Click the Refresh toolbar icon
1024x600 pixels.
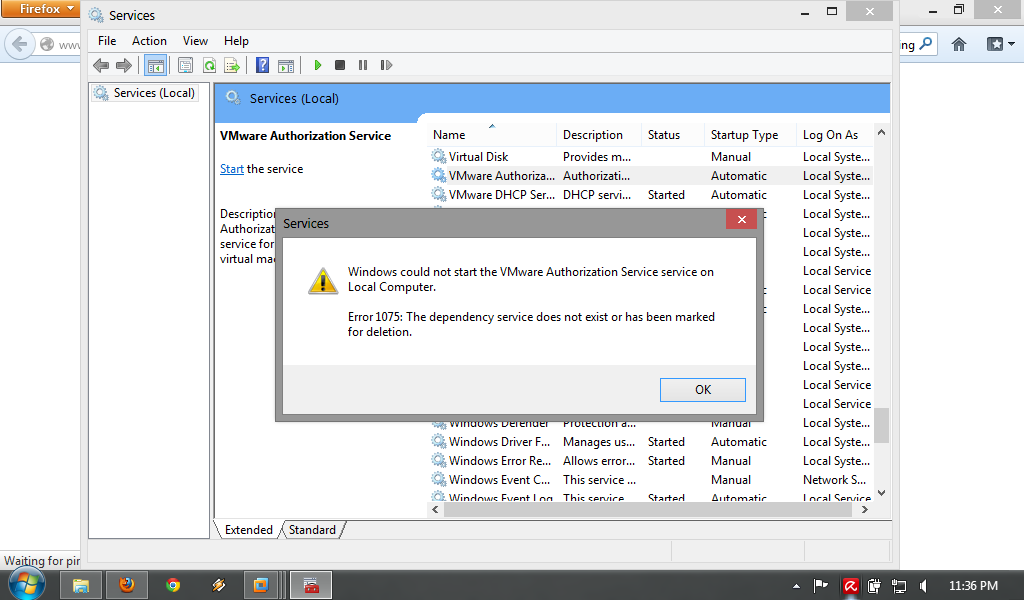click(209, 65)
